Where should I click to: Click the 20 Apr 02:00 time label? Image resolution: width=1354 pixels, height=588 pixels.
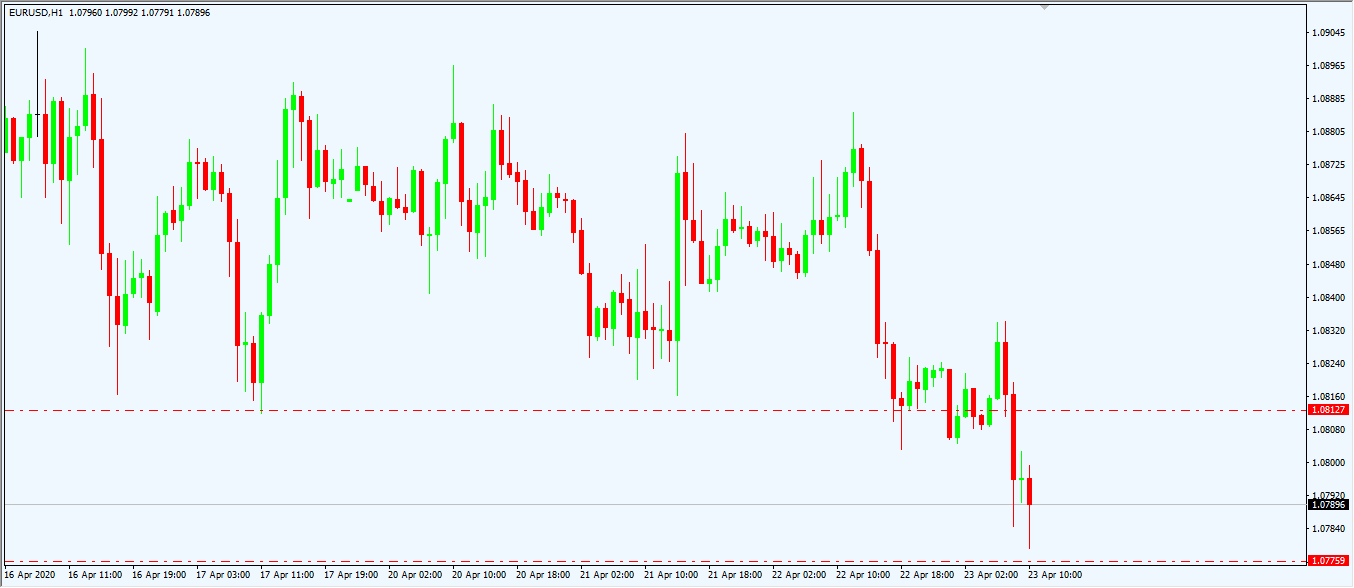click(415, 576)
